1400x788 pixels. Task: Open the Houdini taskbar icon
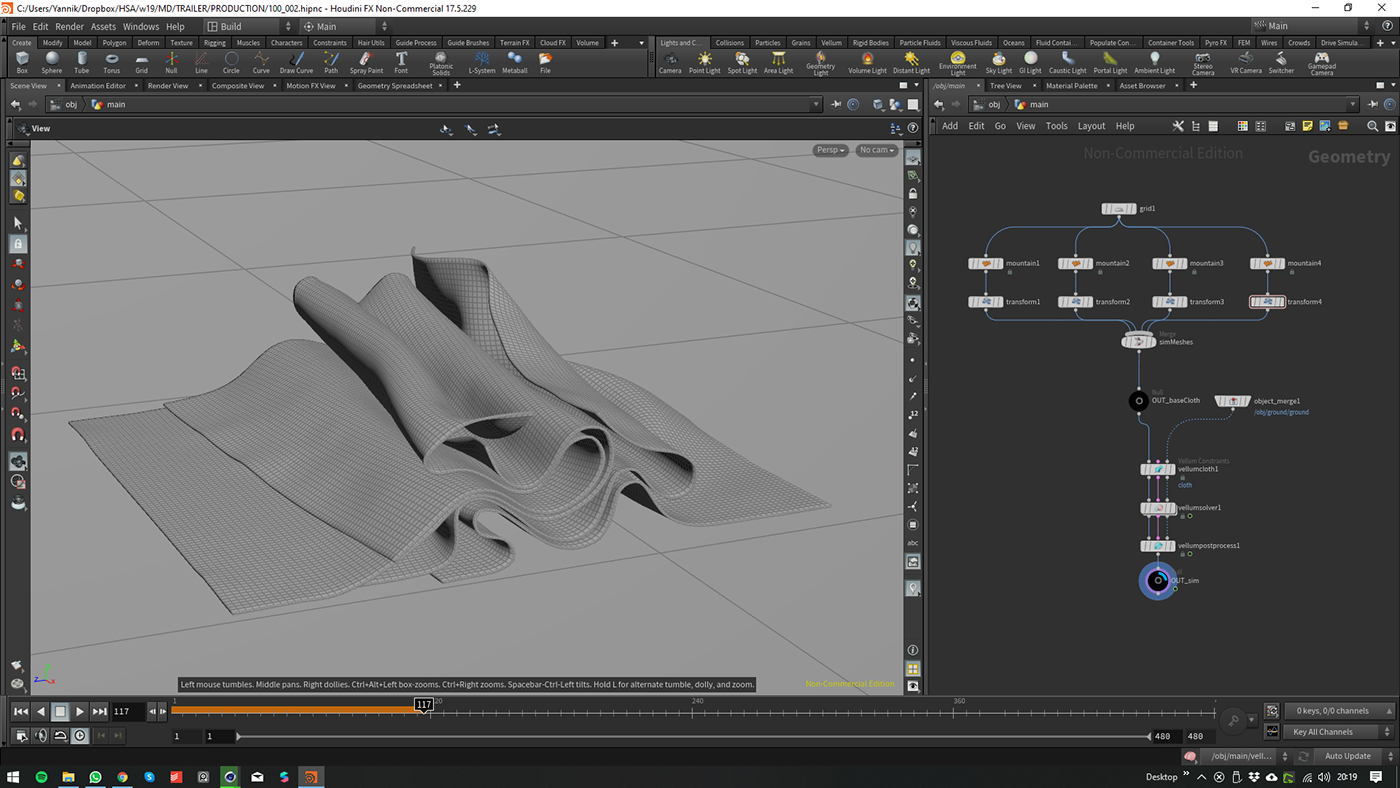click(311, 777)
